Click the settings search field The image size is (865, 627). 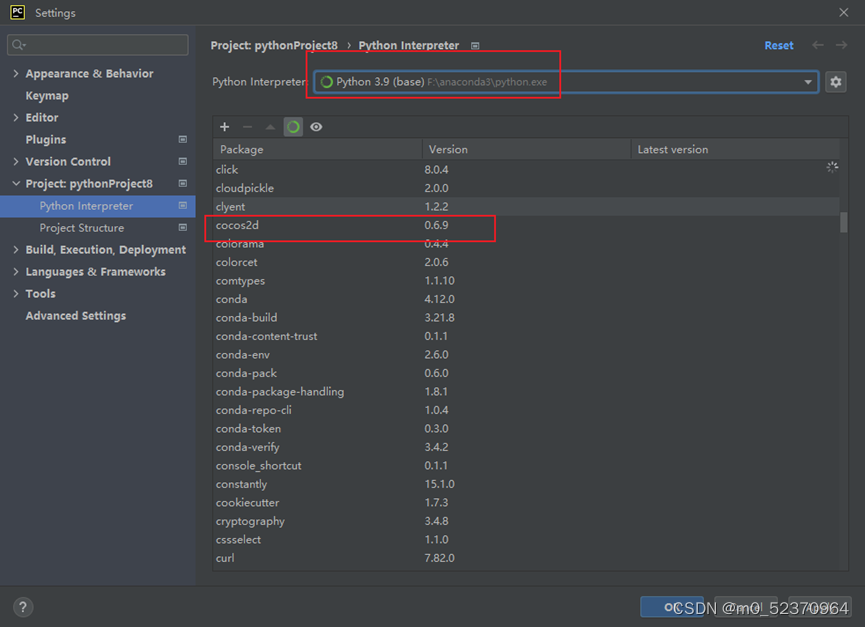click(x=98, y=45)
